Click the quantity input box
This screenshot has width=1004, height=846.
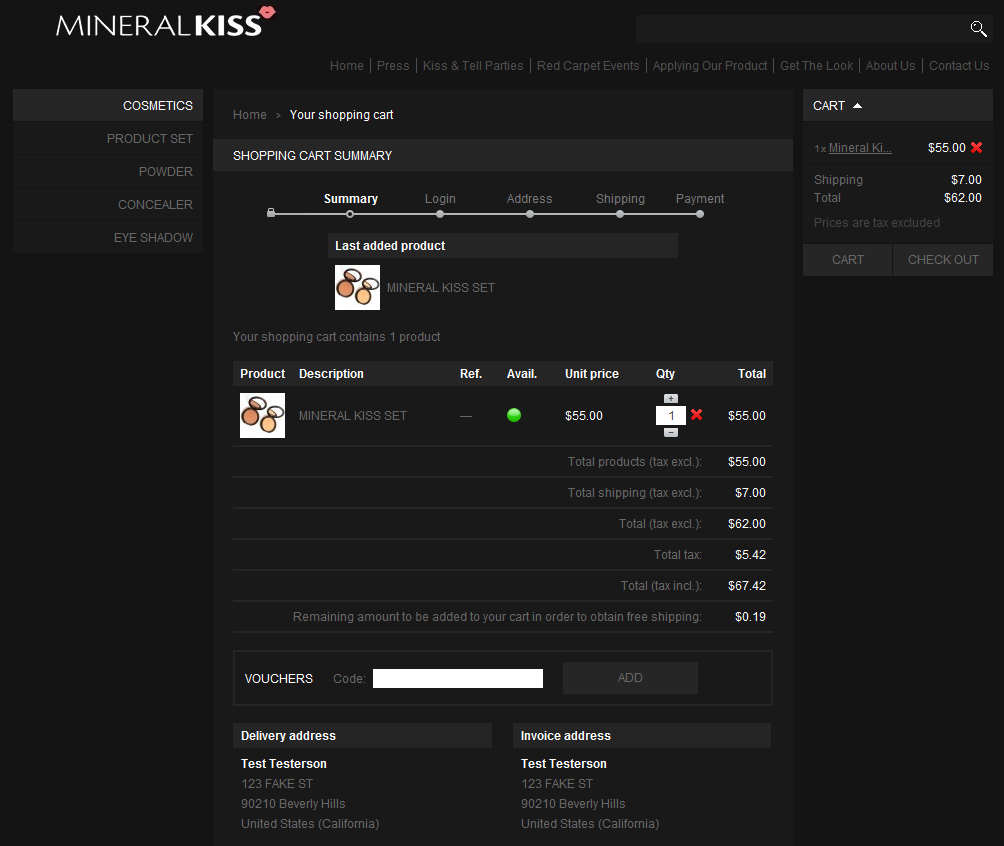click(670, 416)
